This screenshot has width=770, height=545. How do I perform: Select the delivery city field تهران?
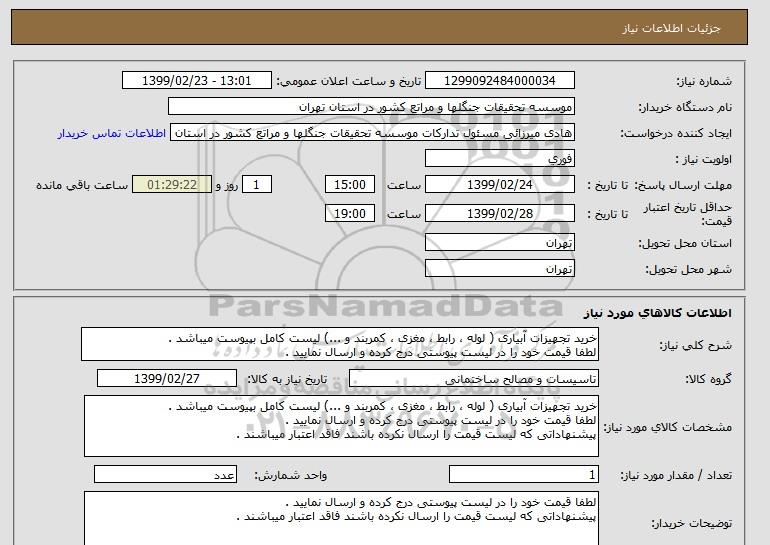499,269
